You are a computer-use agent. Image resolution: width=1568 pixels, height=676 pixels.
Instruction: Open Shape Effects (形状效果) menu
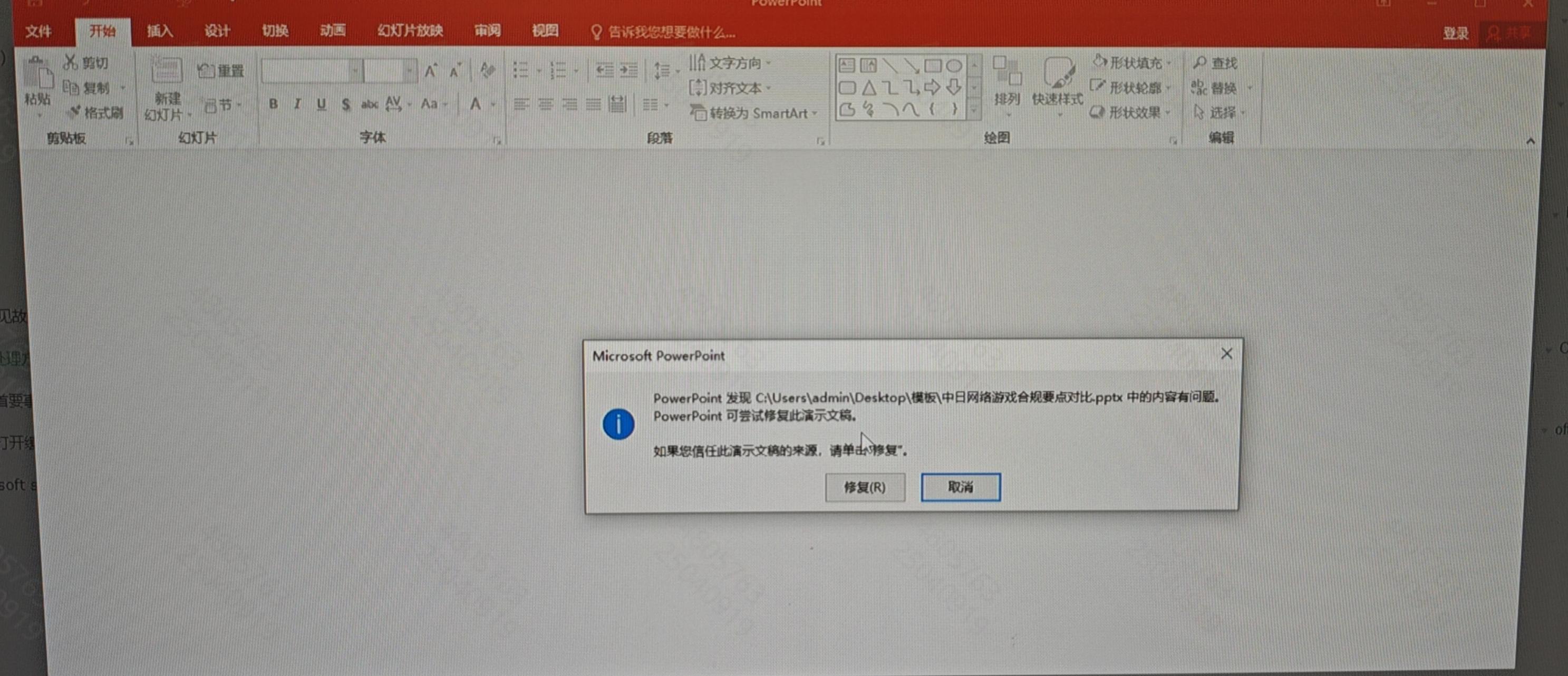point(1131,113)
